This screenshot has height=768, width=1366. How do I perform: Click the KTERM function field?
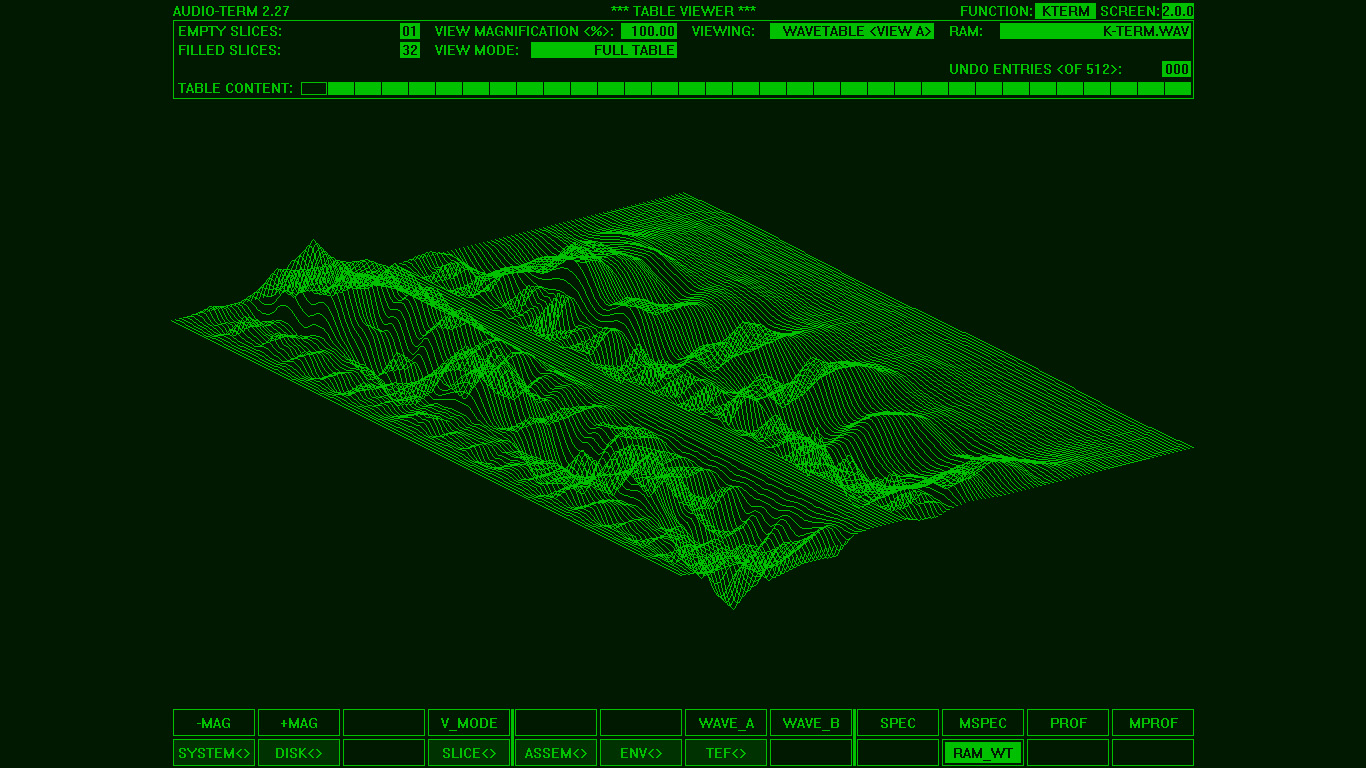pos(1065,11)
